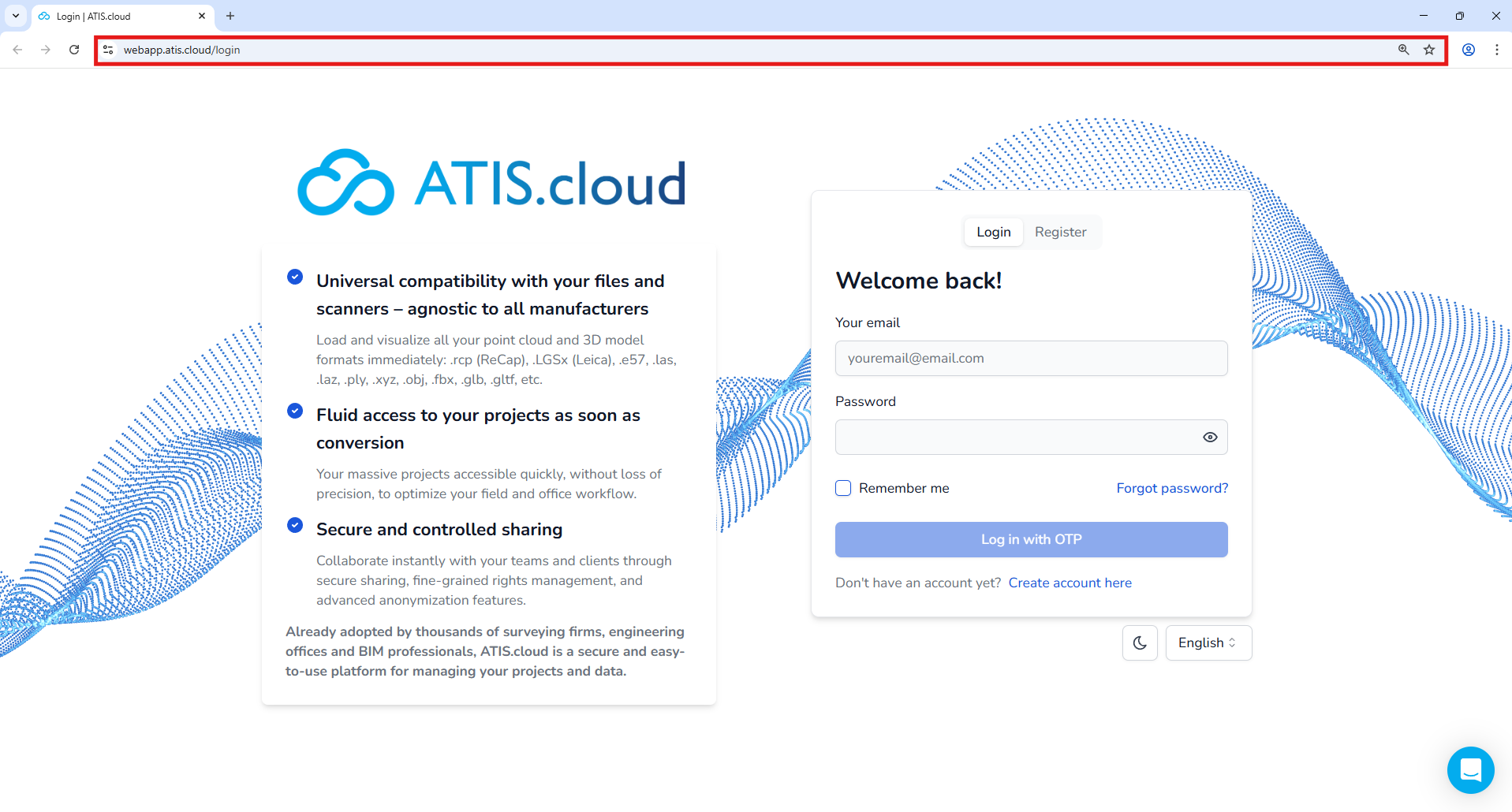View site information icon in address bar
This screenshot has width=1512, height=812.
point(108,50)
